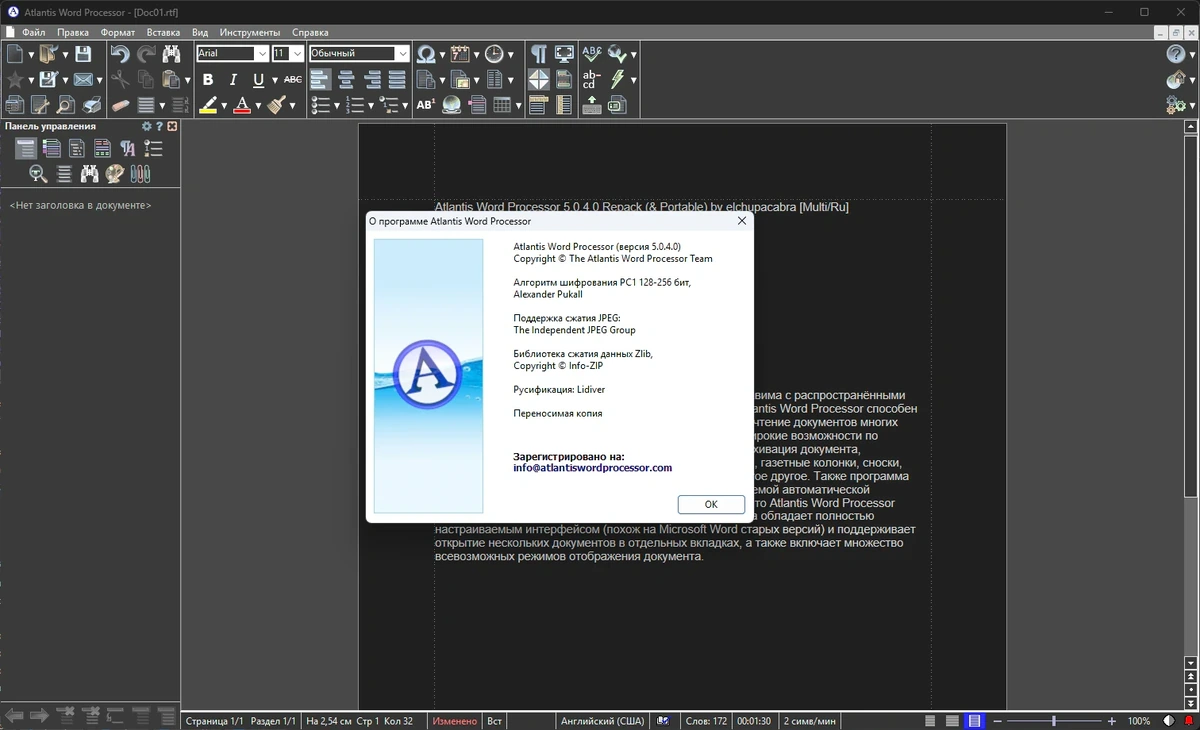Image resolution: width=1200 pixels, height=730 pixels.
Task: Click OK in the about dialog
Action: (711, 505)
